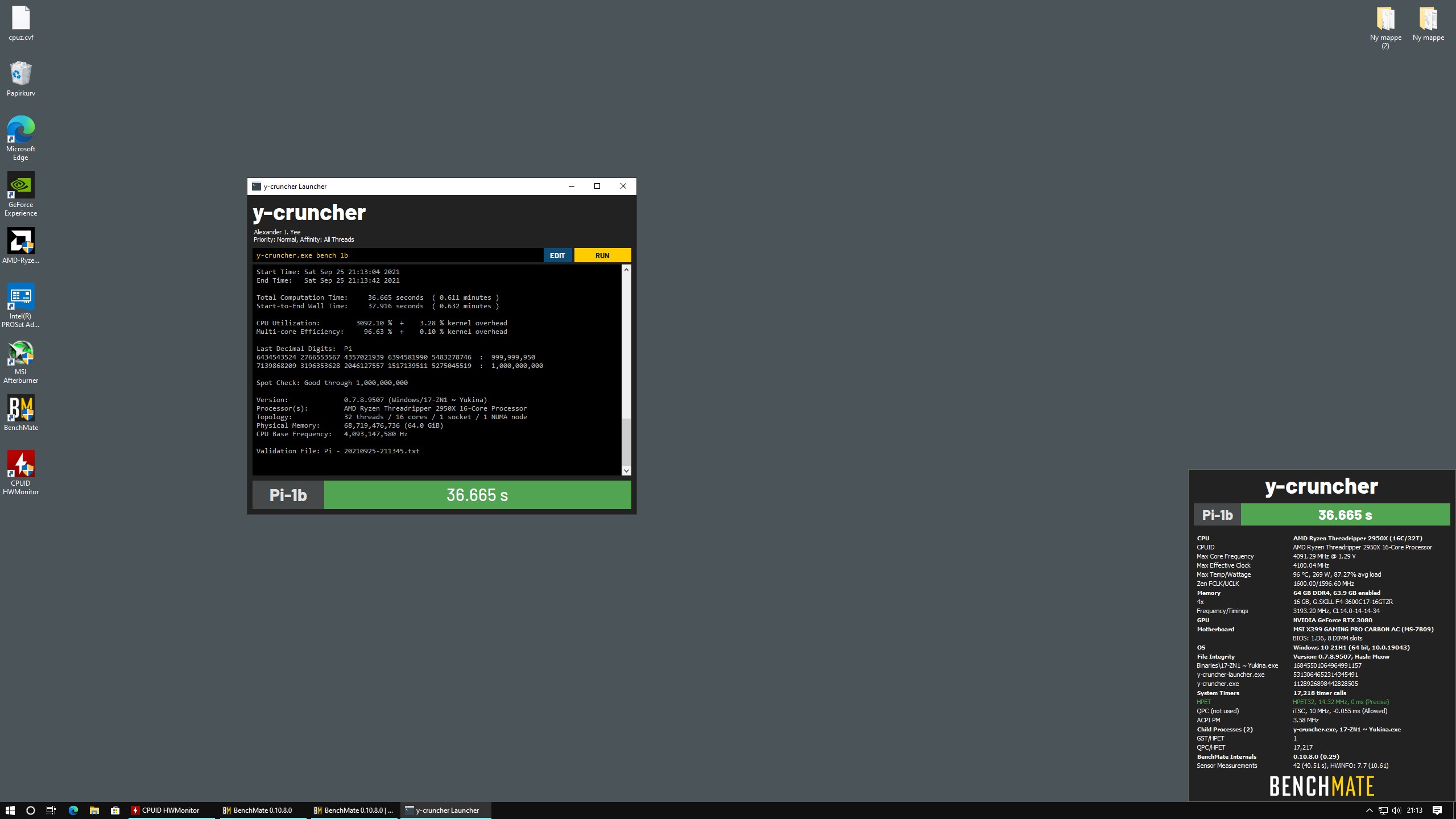Switch to CPUID HWMonitor taskbar window
Image resolution: width=1456 pixels, height=819 pixels.
click(172, 810)
